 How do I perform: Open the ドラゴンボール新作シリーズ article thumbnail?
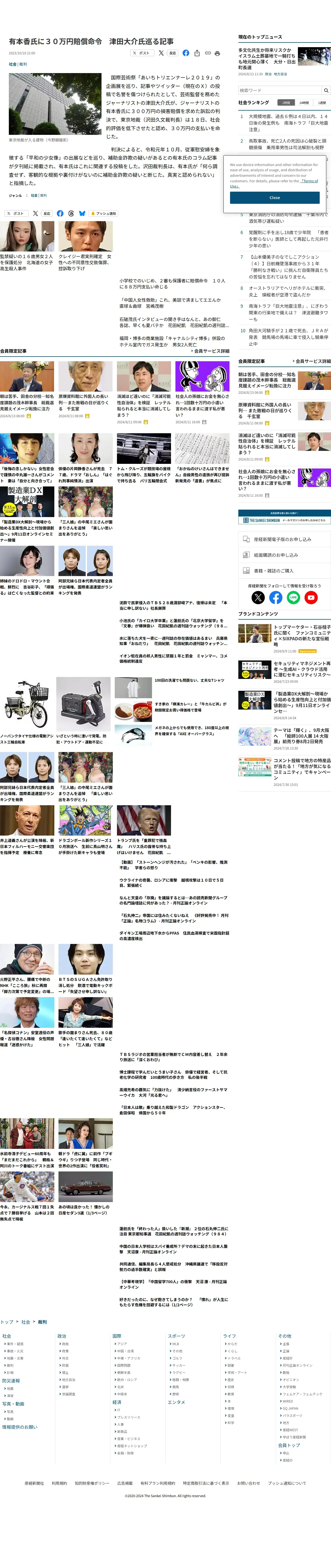(x=85, y=820)
